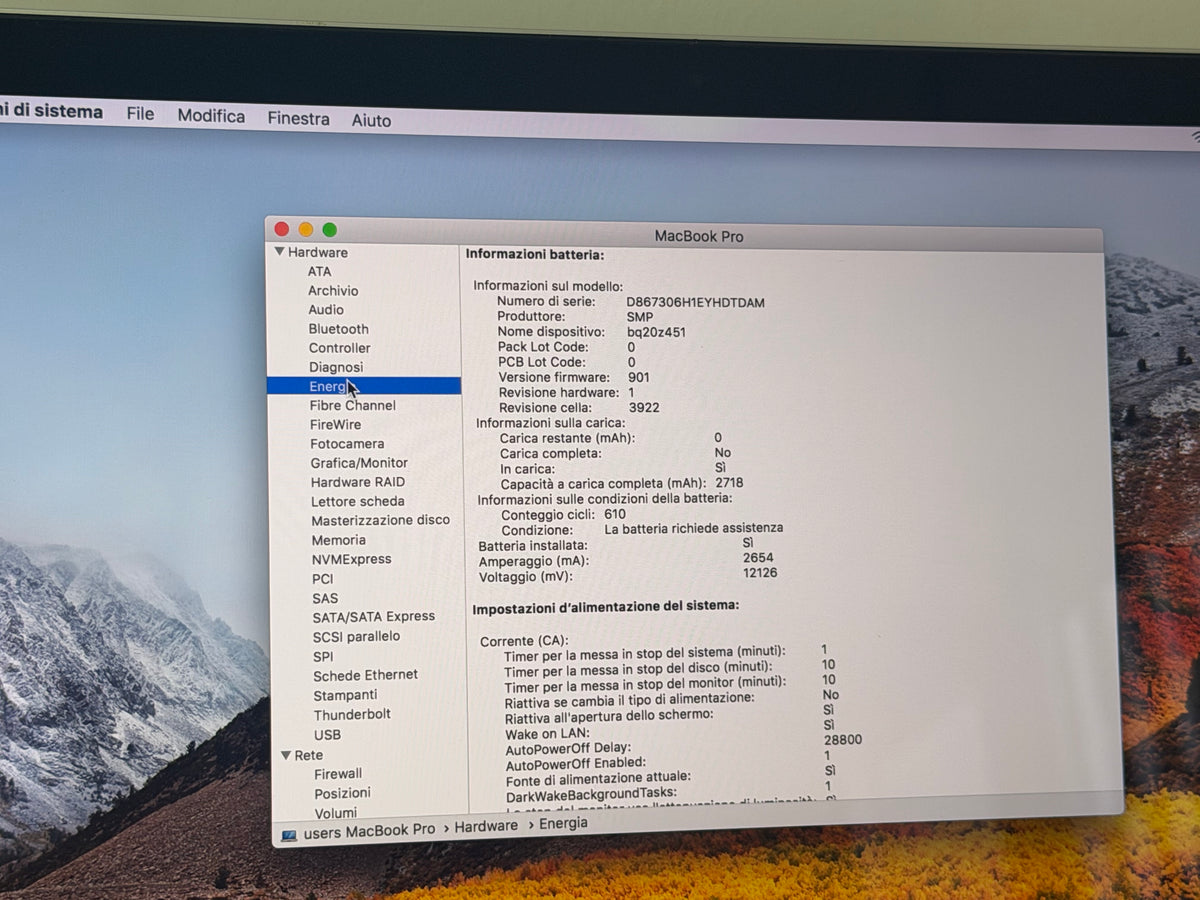Click the green zoom window button
This screenshot has height=900, width=1200.
[329, 229]
